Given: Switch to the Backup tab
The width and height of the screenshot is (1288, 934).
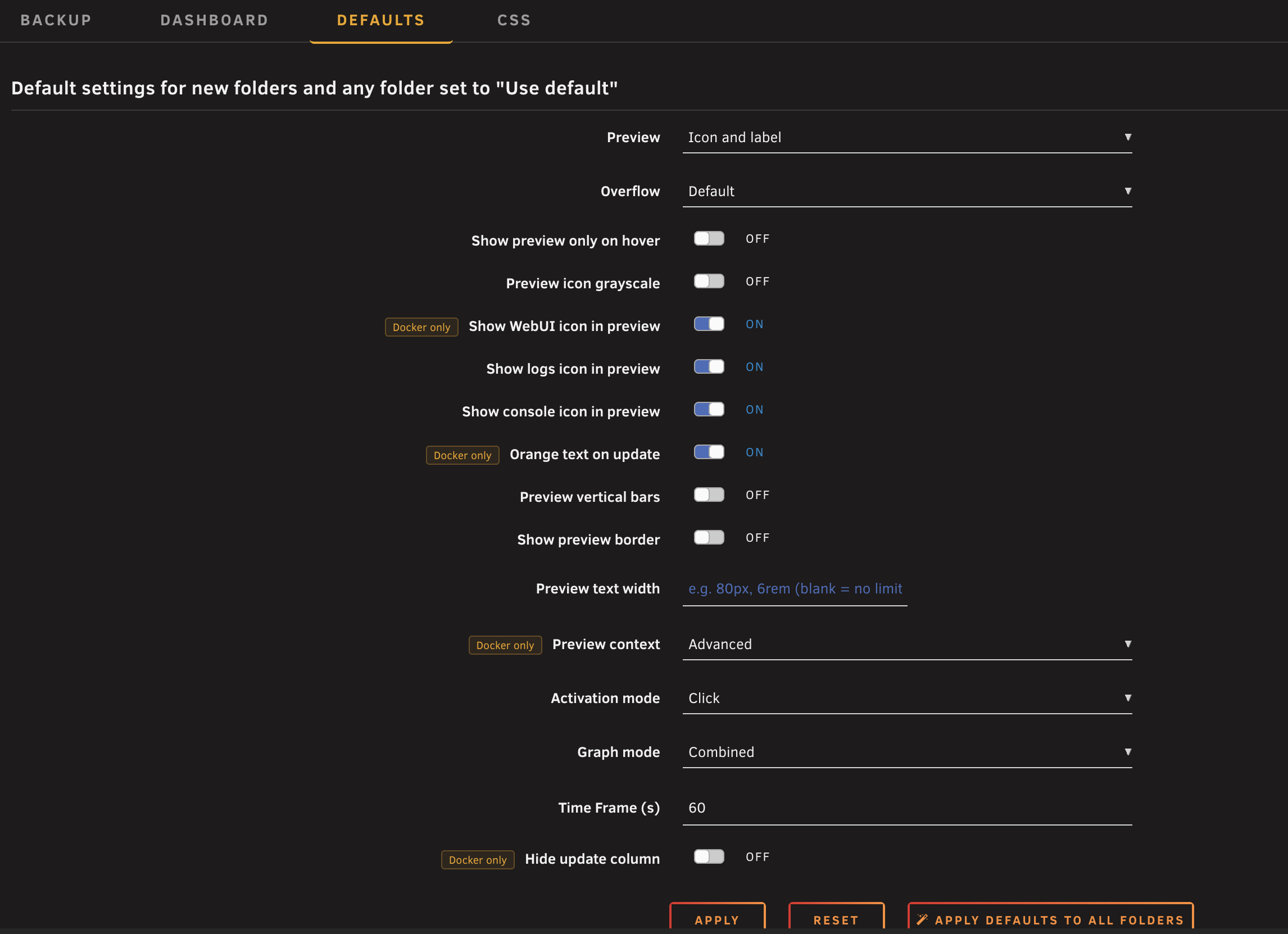Looking at the screenshot, I should [56, 20].
